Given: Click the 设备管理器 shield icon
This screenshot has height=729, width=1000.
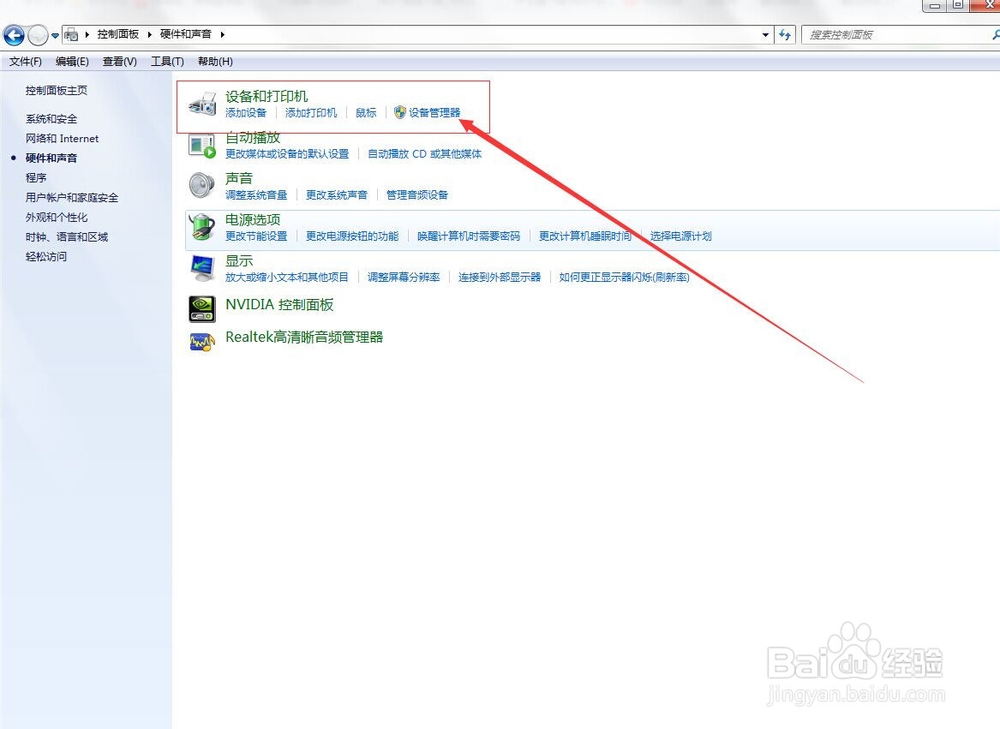Looking at the screenshot, I should tap(398, 113).
